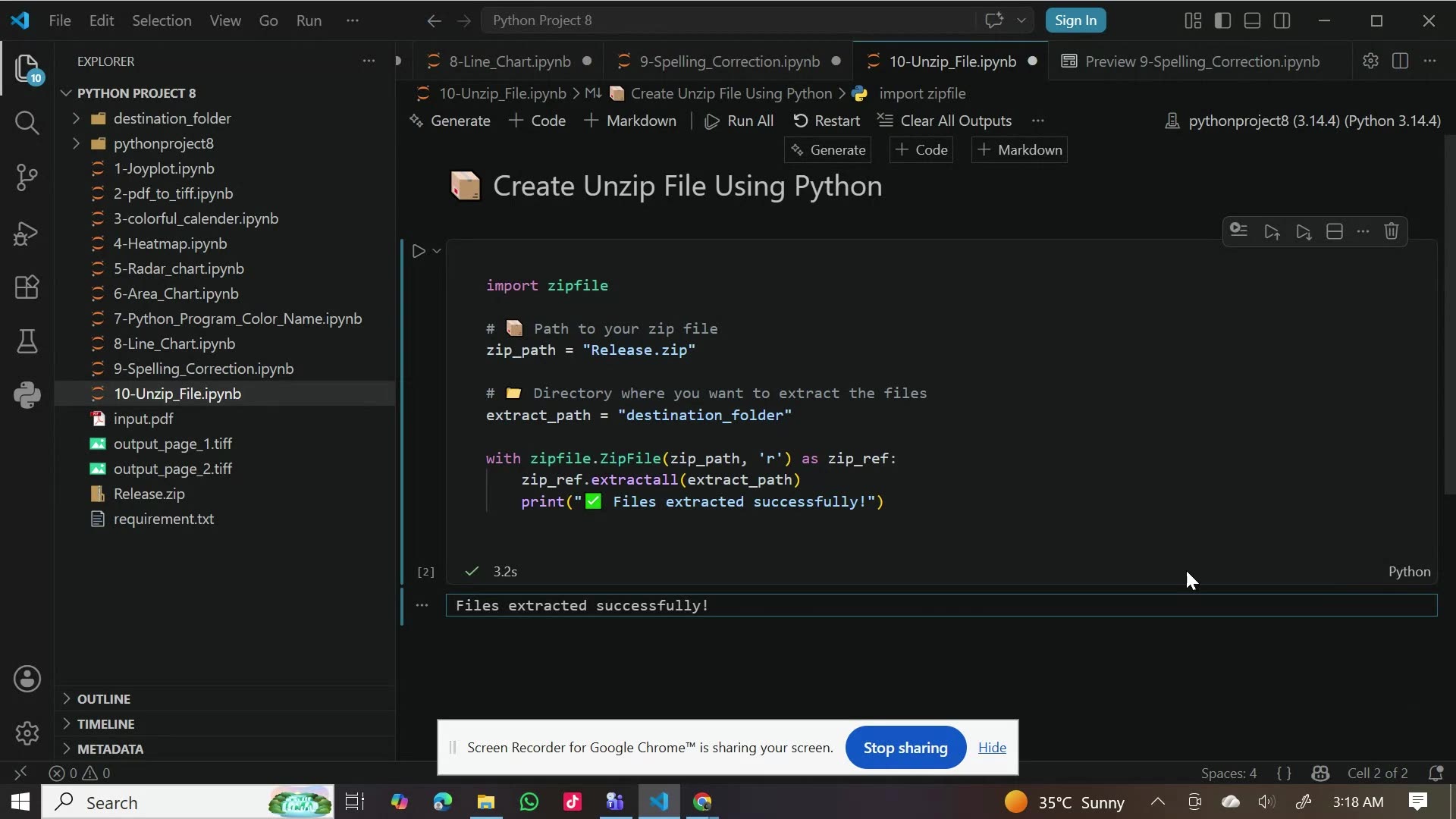Open Copilot chat icon in title bar

point(994,20)
